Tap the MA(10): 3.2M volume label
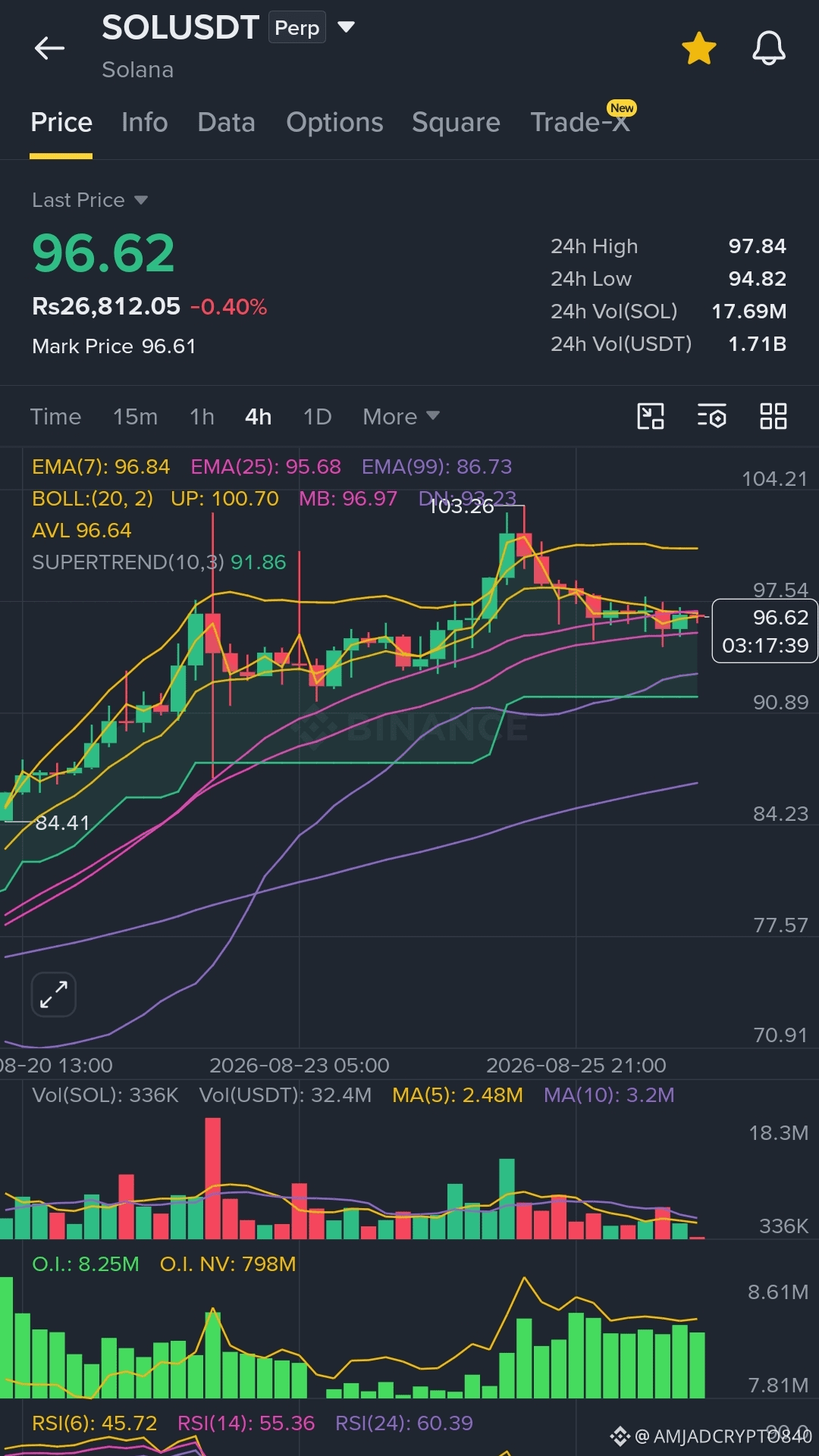Viewport: 819px width, 1456px height. (x=609, y=1094)
